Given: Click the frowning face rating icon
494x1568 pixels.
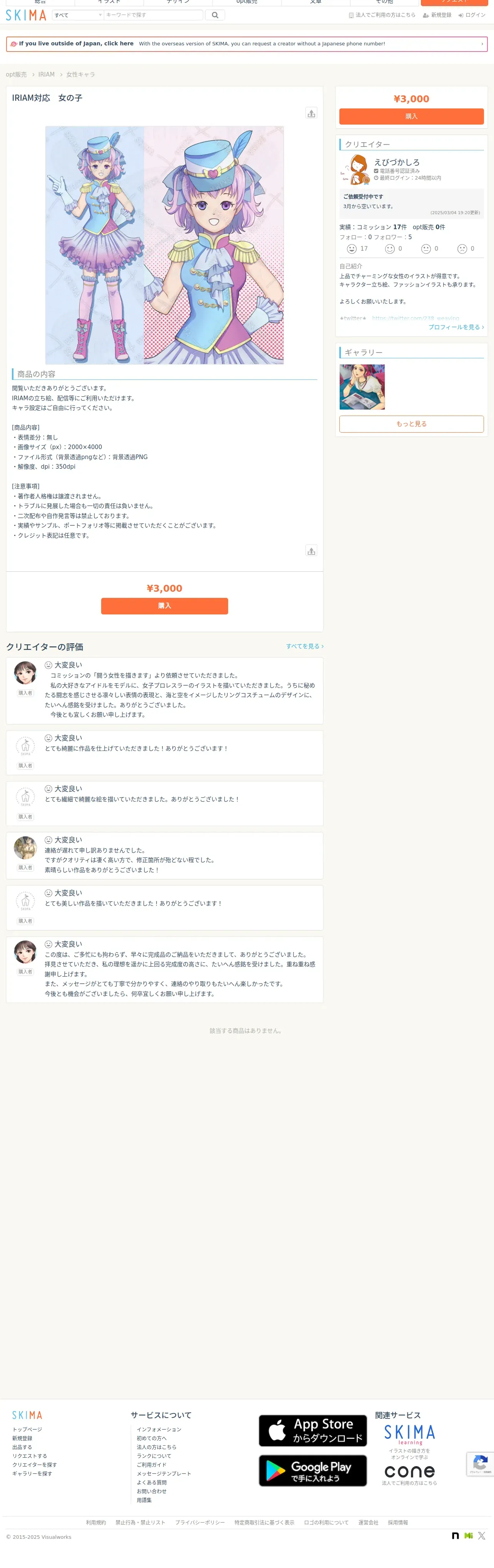Looking at the screenshot, I should 462,249.
